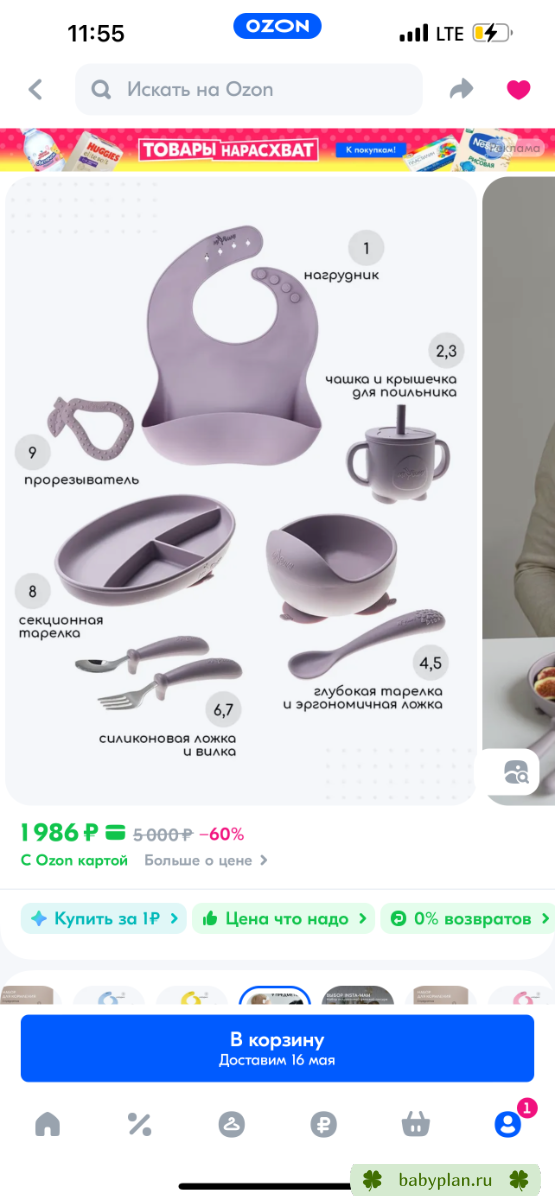The height and width of the screenshot is (1200, 555).
Task: Open the Товары нарасхват banner
Action: pyautogui.click(x=277, y=150)
